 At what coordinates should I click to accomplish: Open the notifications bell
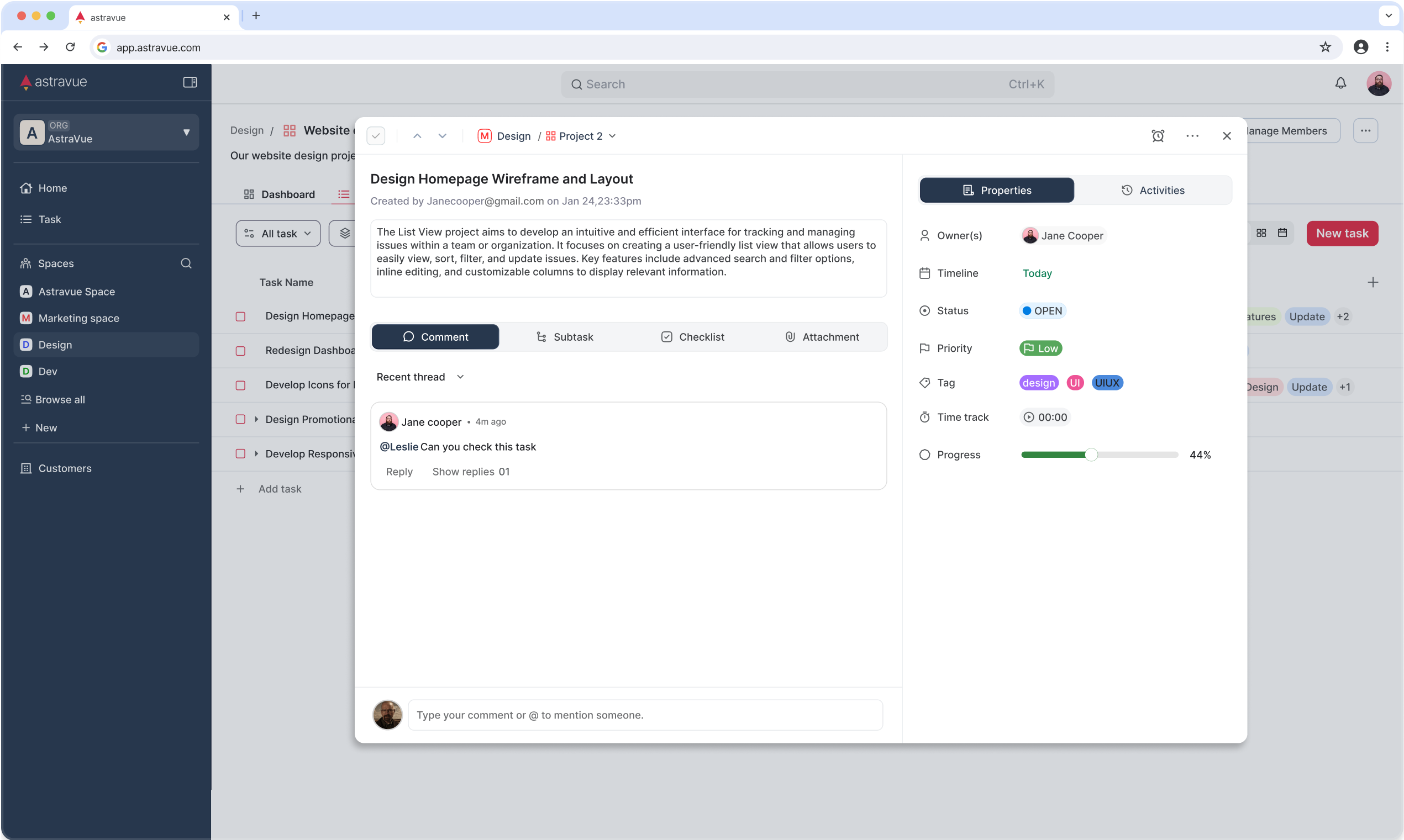pyautogui.click(x=1340, y=84)
